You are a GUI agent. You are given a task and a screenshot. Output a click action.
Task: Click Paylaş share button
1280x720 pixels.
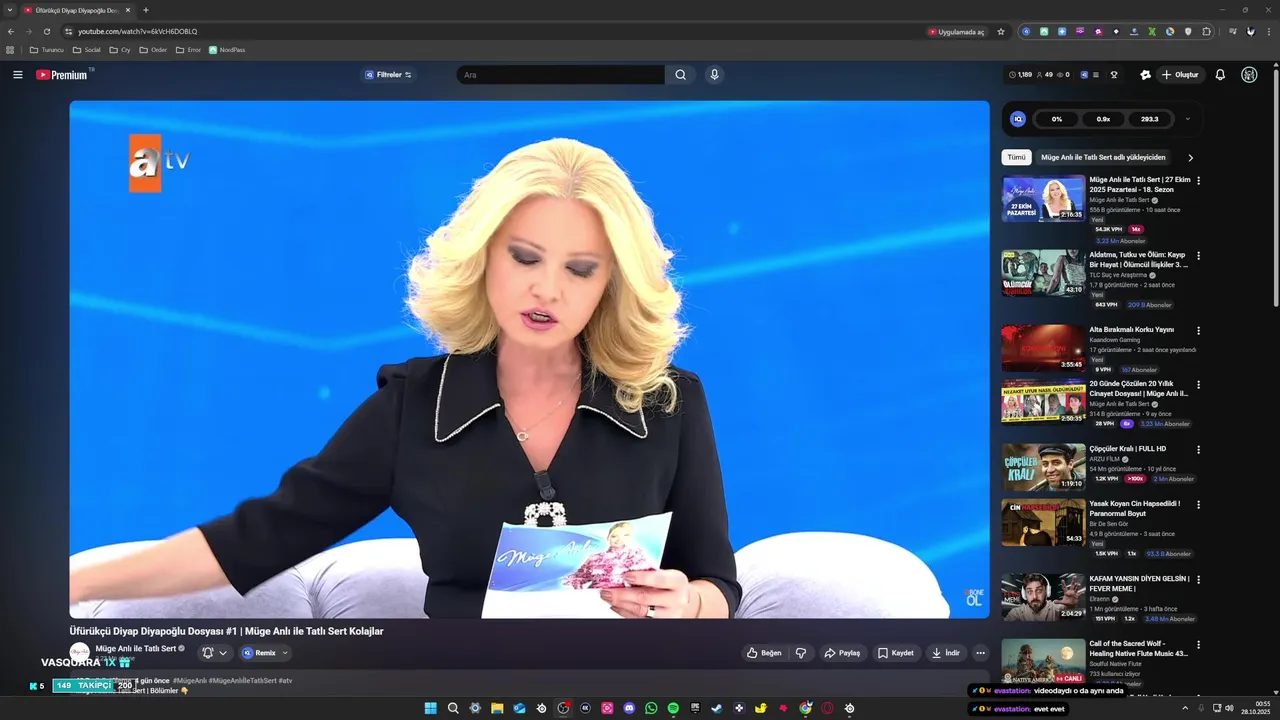click(842, 653)
